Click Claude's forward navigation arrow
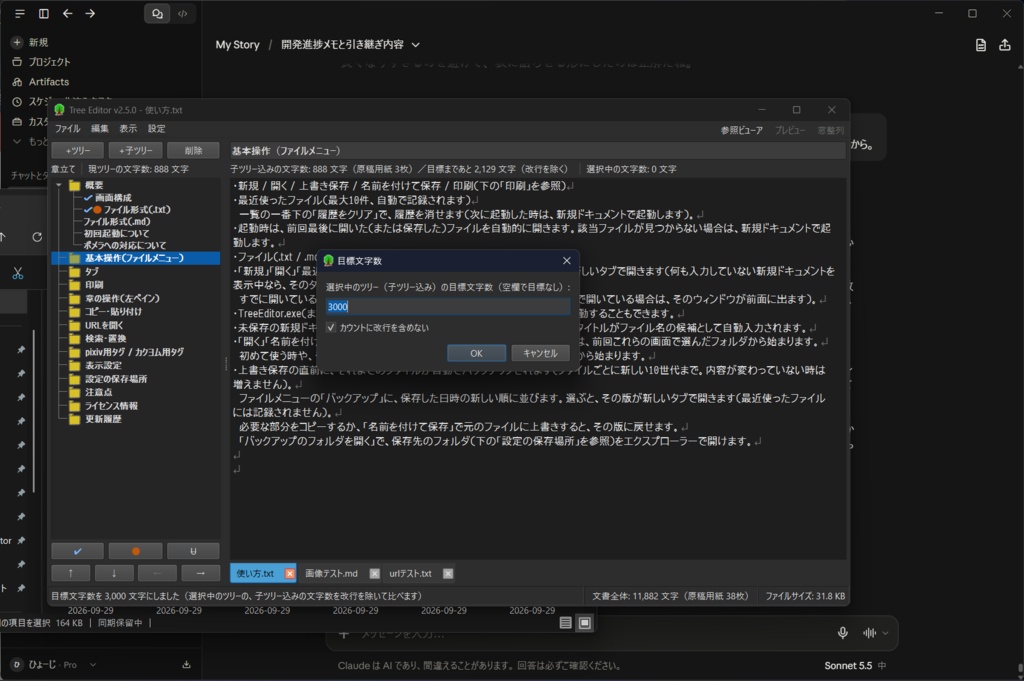This screenshot has width=1024, height=681. (x=90, y=13)
